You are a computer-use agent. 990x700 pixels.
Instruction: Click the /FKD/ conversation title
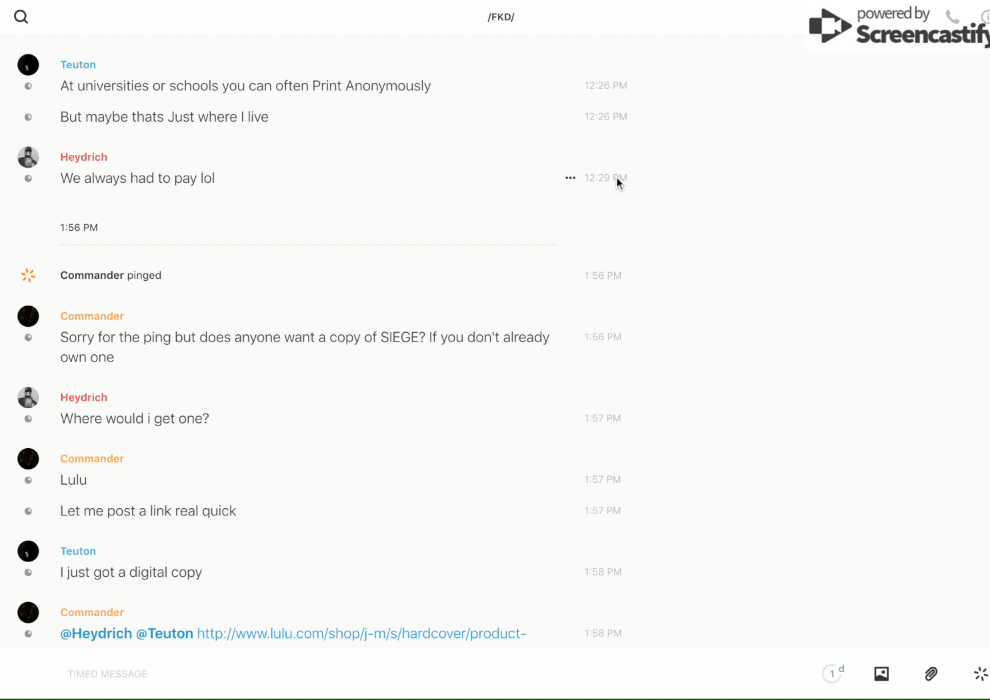click(501, 17)
